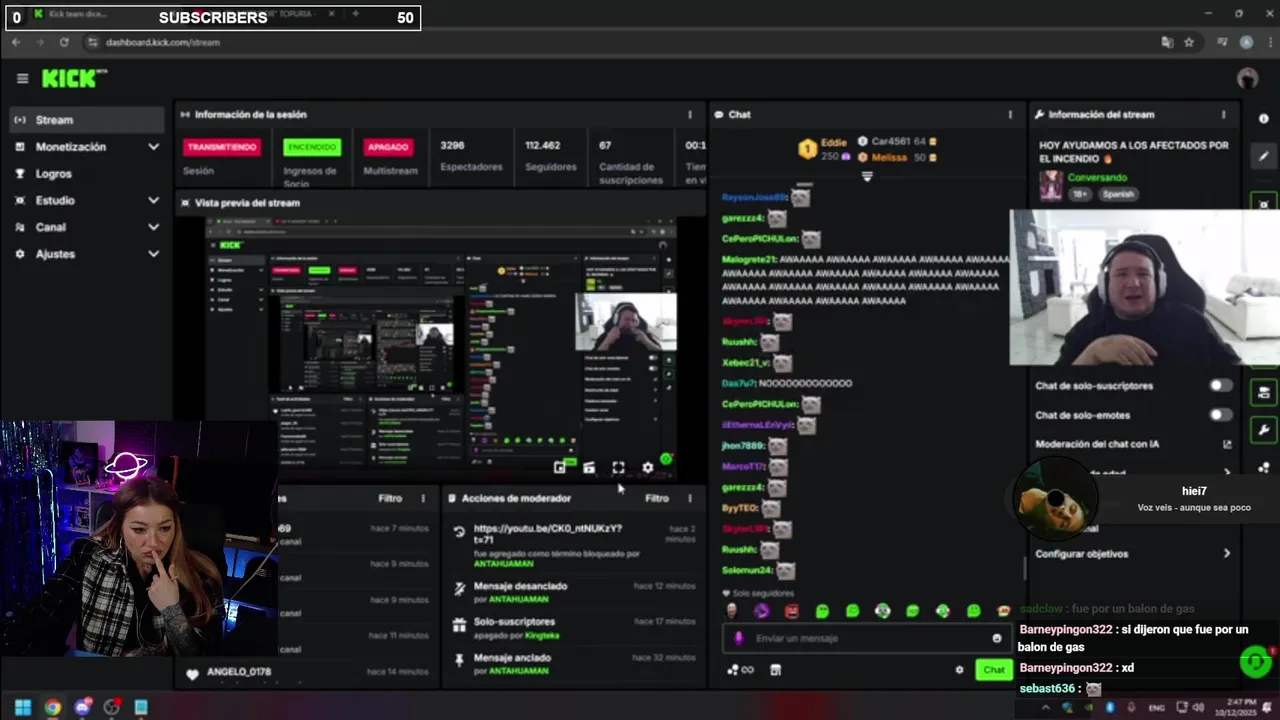Select Stream in the left sidebar
This screenshot has width=1280, height=720.
[86, 120]
